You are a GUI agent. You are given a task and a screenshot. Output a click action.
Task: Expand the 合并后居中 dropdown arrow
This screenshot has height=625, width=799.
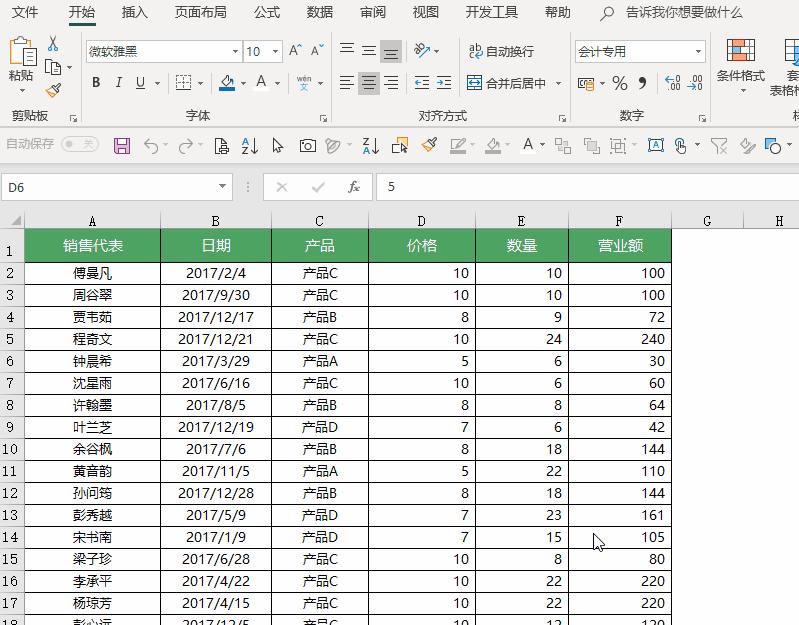click(558, 83)
